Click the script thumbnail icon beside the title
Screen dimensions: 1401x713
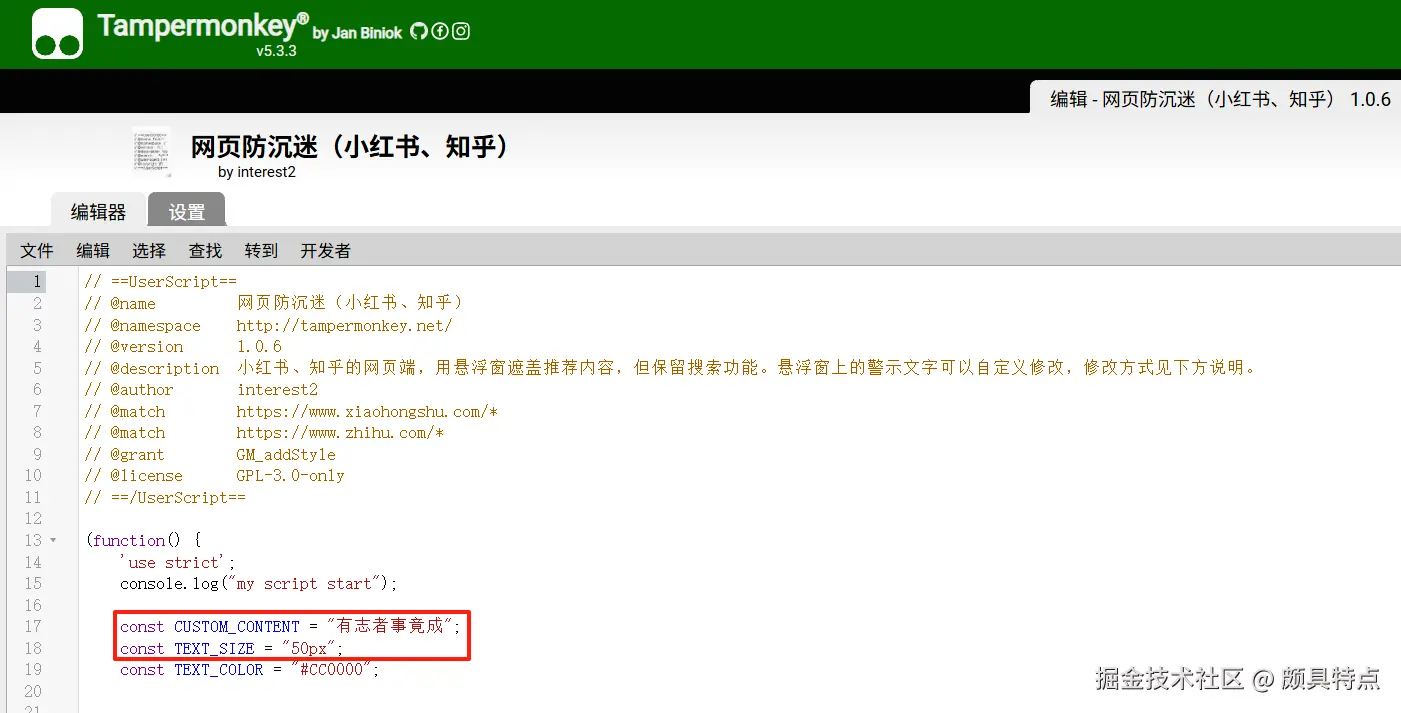coord(151,153)
